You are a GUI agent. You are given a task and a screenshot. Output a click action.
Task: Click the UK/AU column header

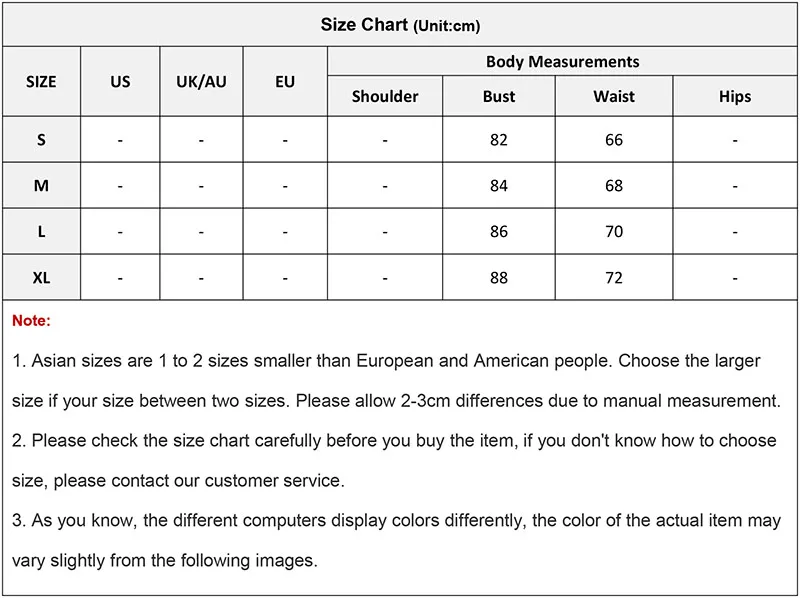coord(201,81)
